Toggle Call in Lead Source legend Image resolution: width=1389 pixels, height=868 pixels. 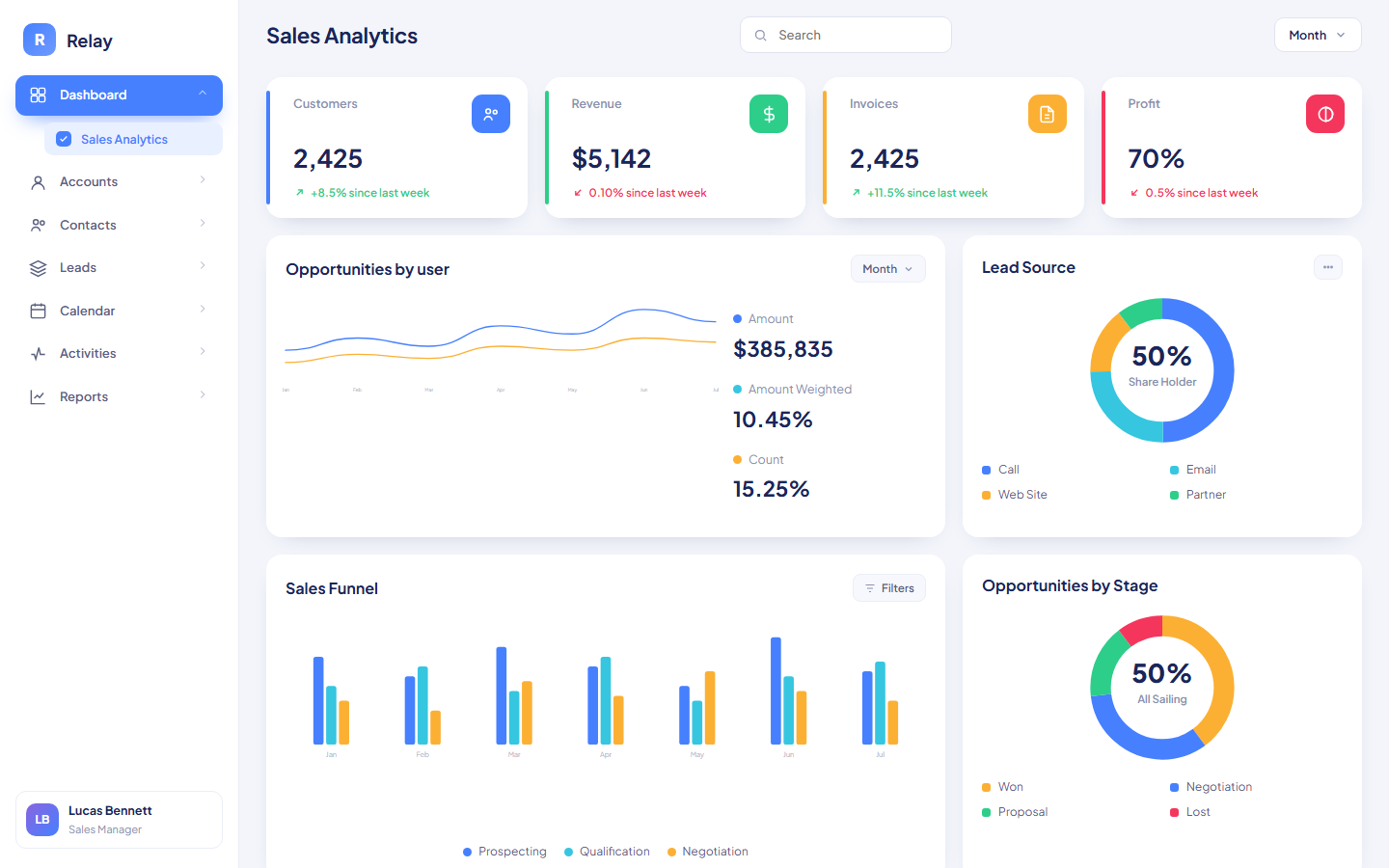pyautogui.click(x=1000, y=470)
